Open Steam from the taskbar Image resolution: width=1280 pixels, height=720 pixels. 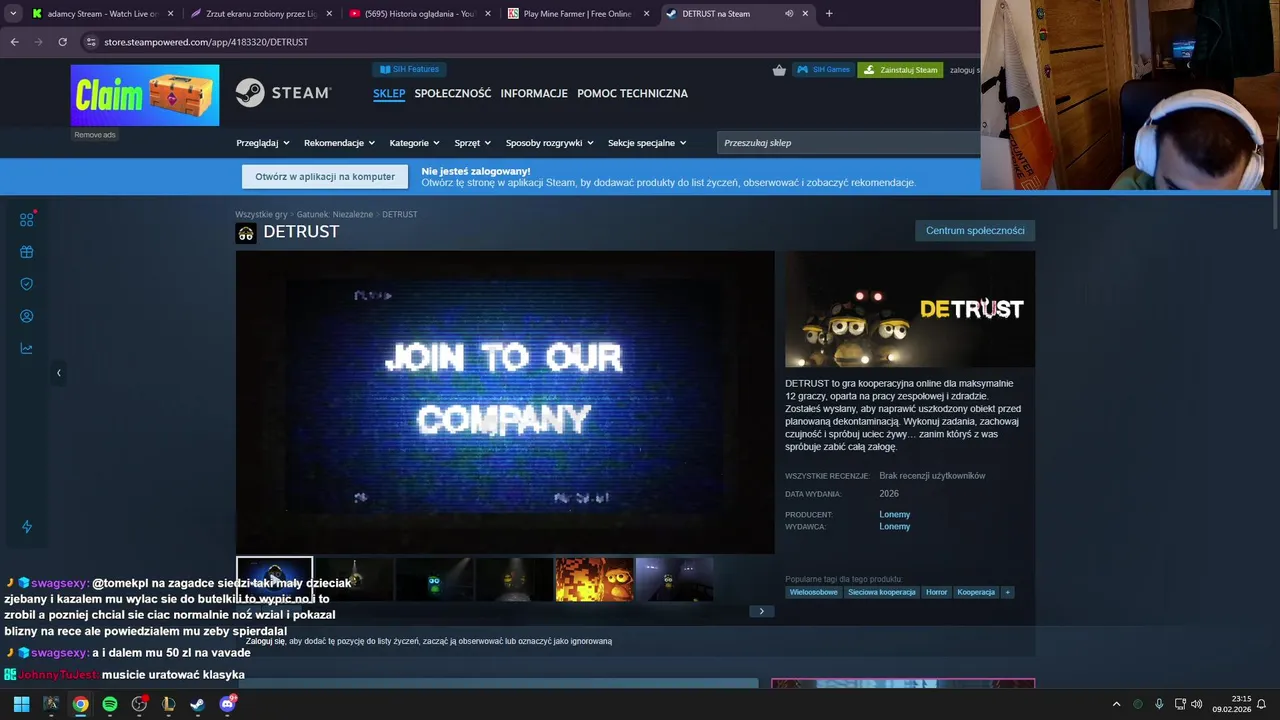198,704
